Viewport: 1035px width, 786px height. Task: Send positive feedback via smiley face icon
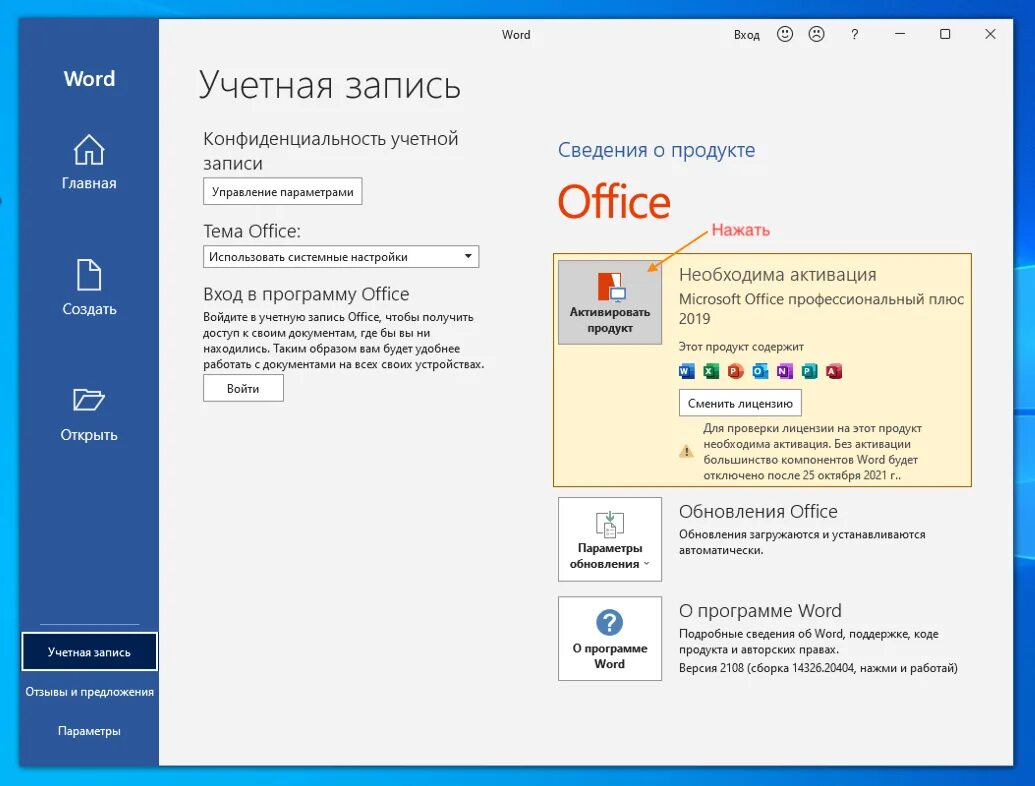785,34
